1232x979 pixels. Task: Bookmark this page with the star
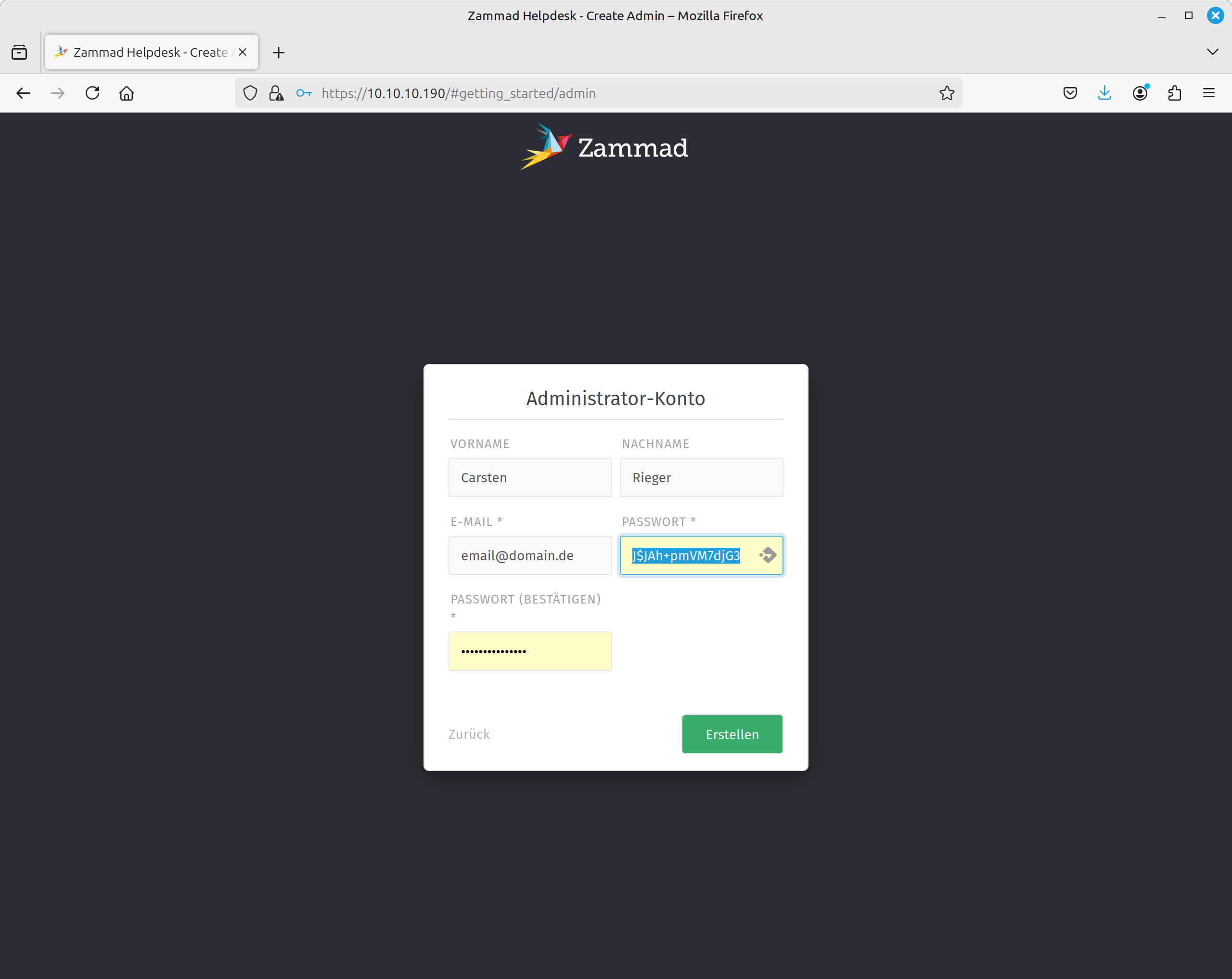click(x=947, y=93)
